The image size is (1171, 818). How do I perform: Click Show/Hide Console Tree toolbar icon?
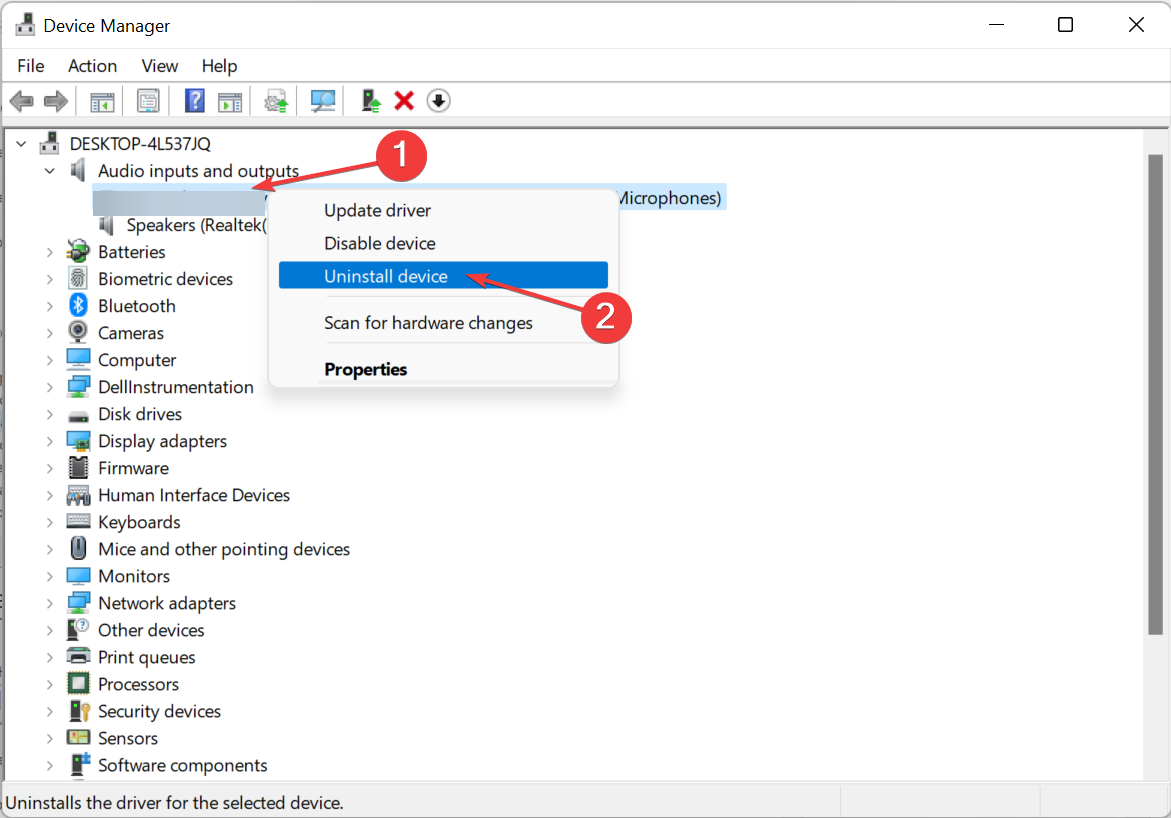pos(102,101)
